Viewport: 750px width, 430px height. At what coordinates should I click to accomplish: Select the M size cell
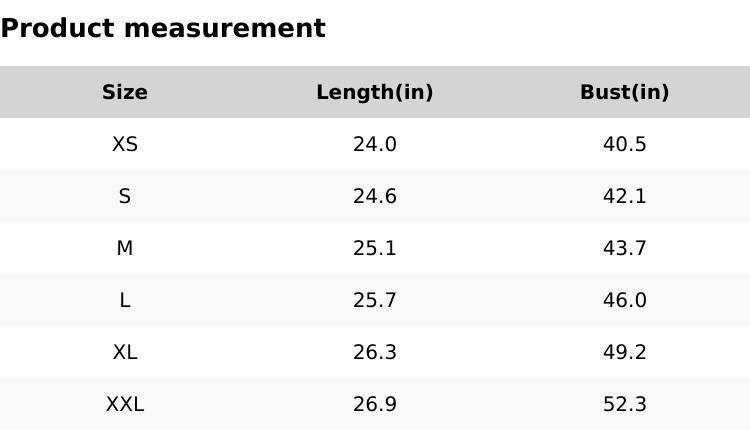125,248
